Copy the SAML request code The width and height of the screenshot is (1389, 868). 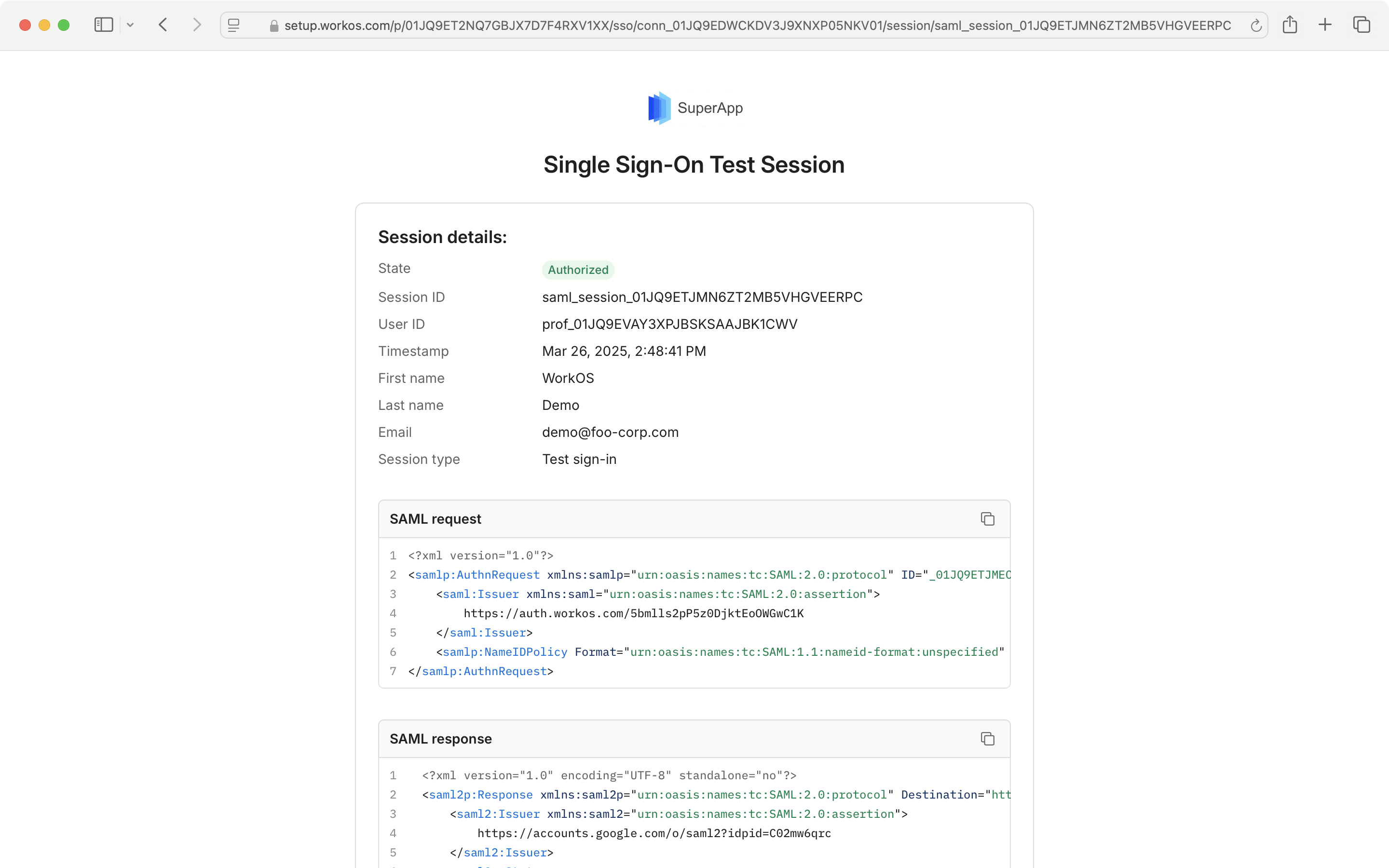[987, 519]
